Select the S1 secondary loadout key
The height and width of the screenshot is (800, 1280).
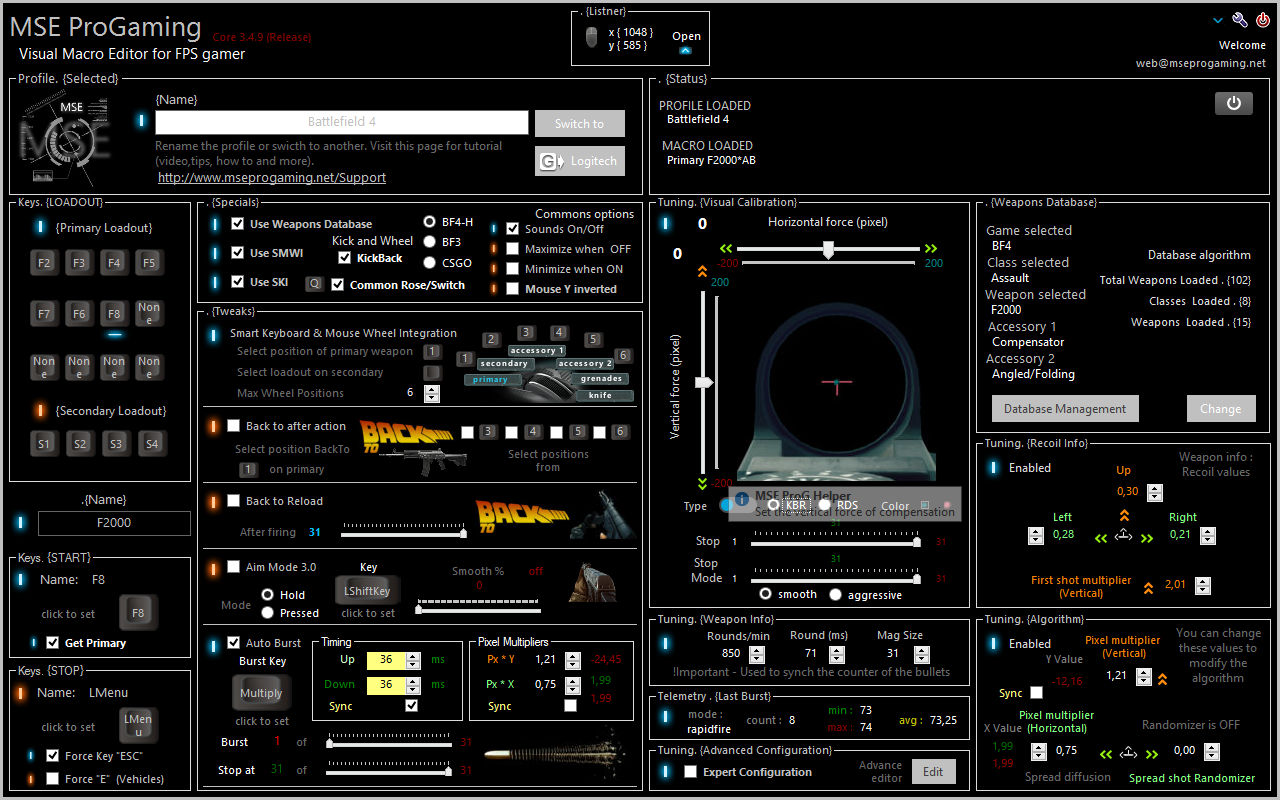click(44, 443)
